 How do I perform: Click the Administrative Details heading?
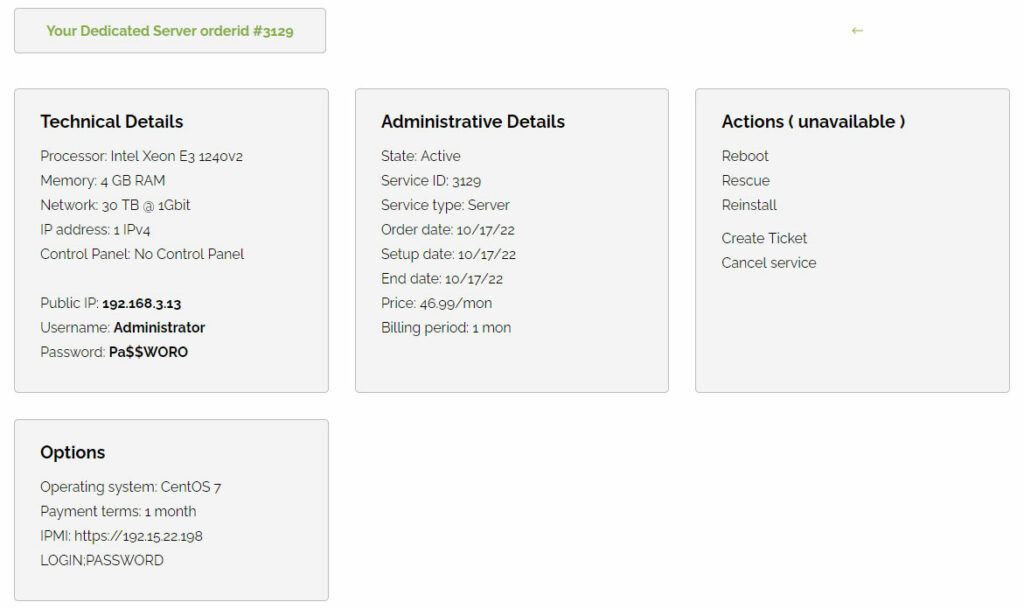click(x=473, y=122)
